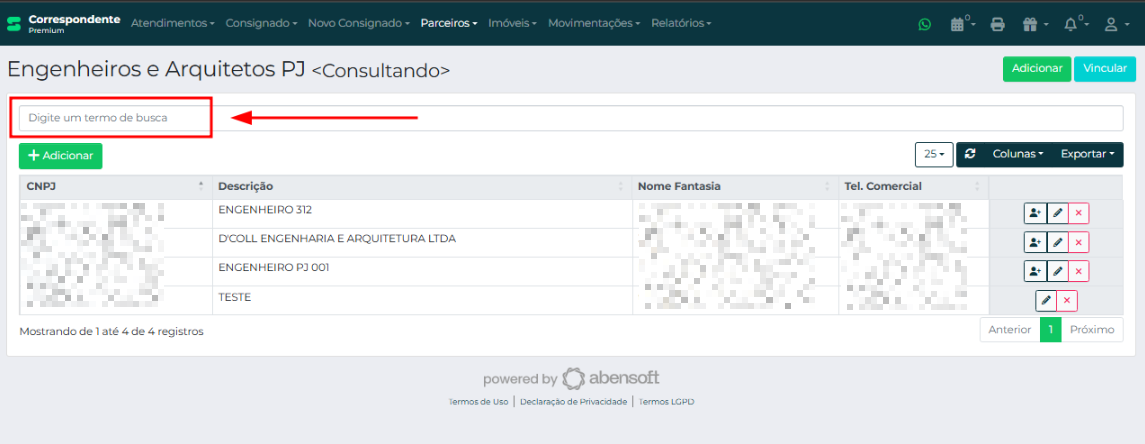Open the Colunas dropdown
This screenshot has height=444, width=1145.
tap(1017, 155)
